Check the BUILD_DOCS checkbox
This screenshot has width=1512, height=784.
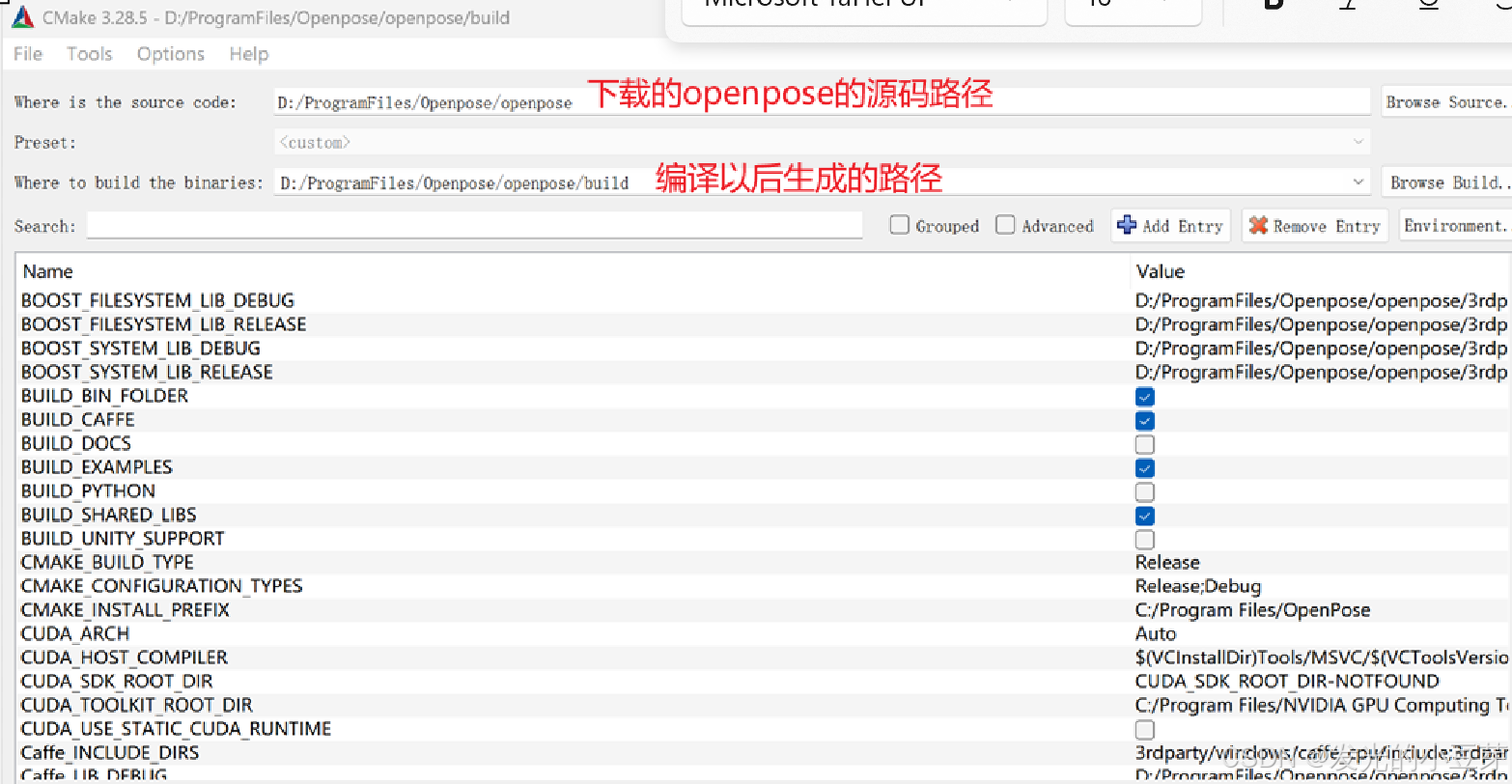(x=1145, y=445)
